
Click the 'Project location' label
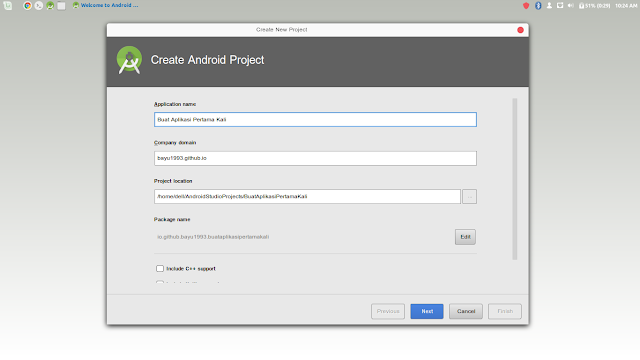click(x=173, y=181)
